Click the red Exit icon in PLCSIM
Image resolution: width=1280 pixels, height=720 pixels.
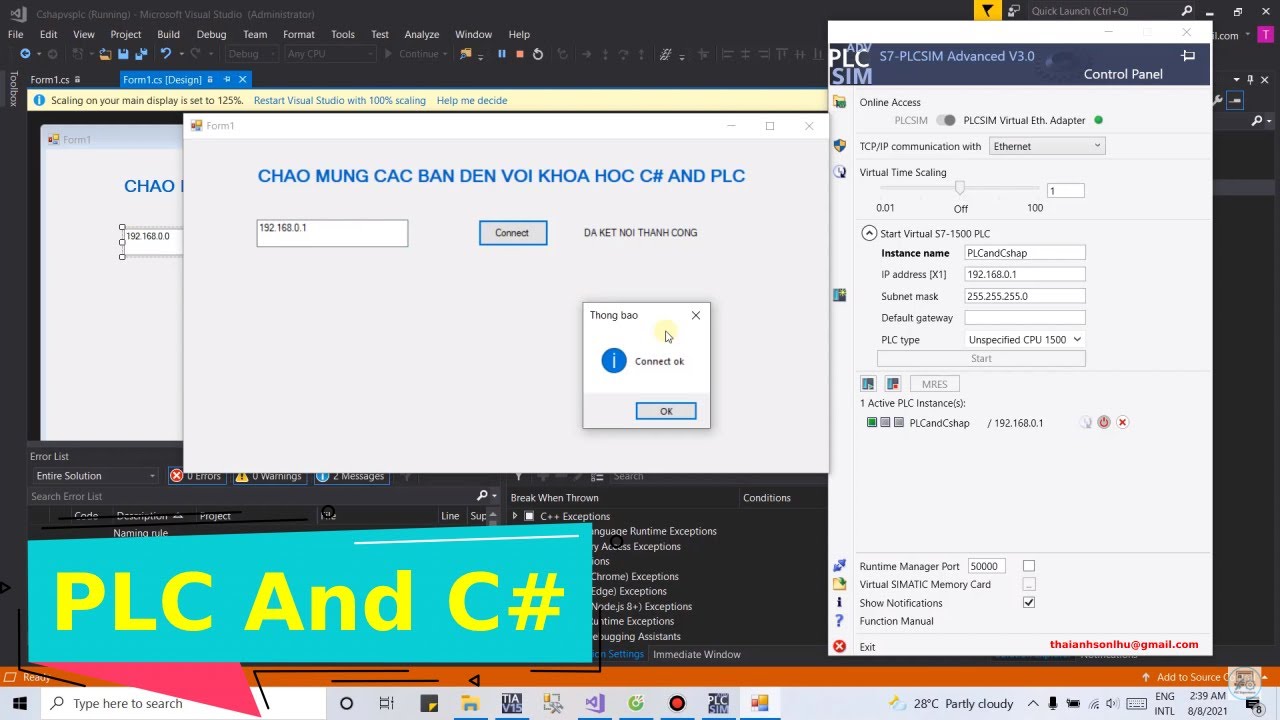tap(839, 646)
